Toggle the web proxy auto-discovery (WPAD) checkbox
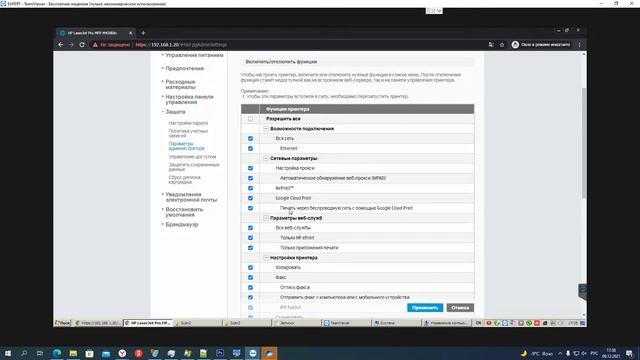This screenshot has height=360, width=640. 250,178
